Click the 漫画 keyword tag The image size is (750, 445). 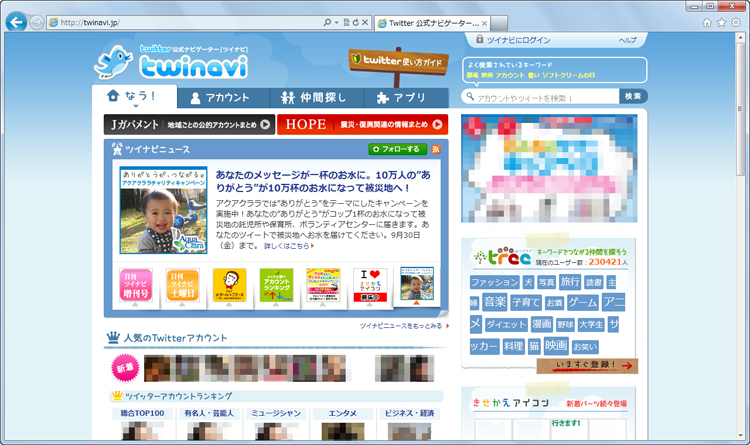[542, 324]
